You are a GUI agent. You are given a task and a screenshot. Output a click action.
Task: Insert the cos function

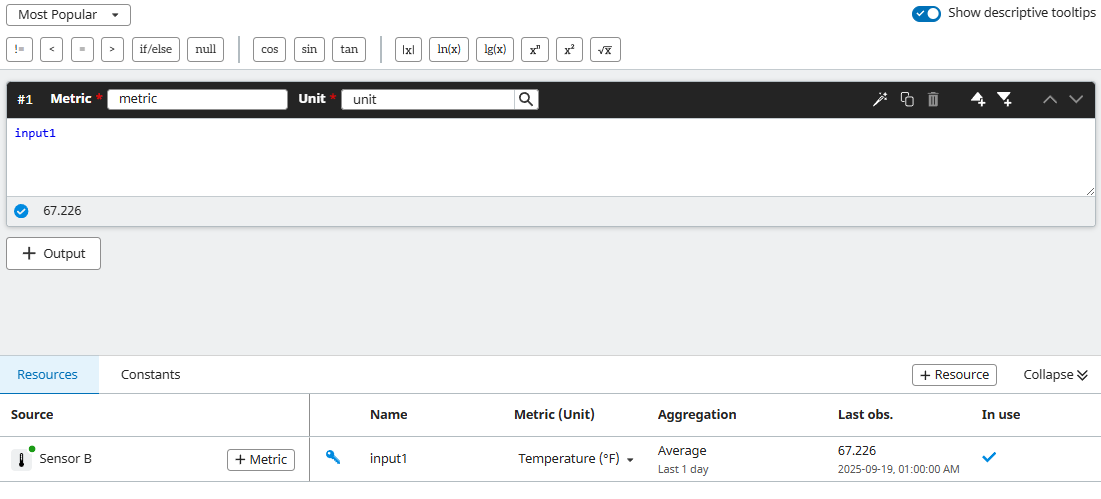point(270,50)
